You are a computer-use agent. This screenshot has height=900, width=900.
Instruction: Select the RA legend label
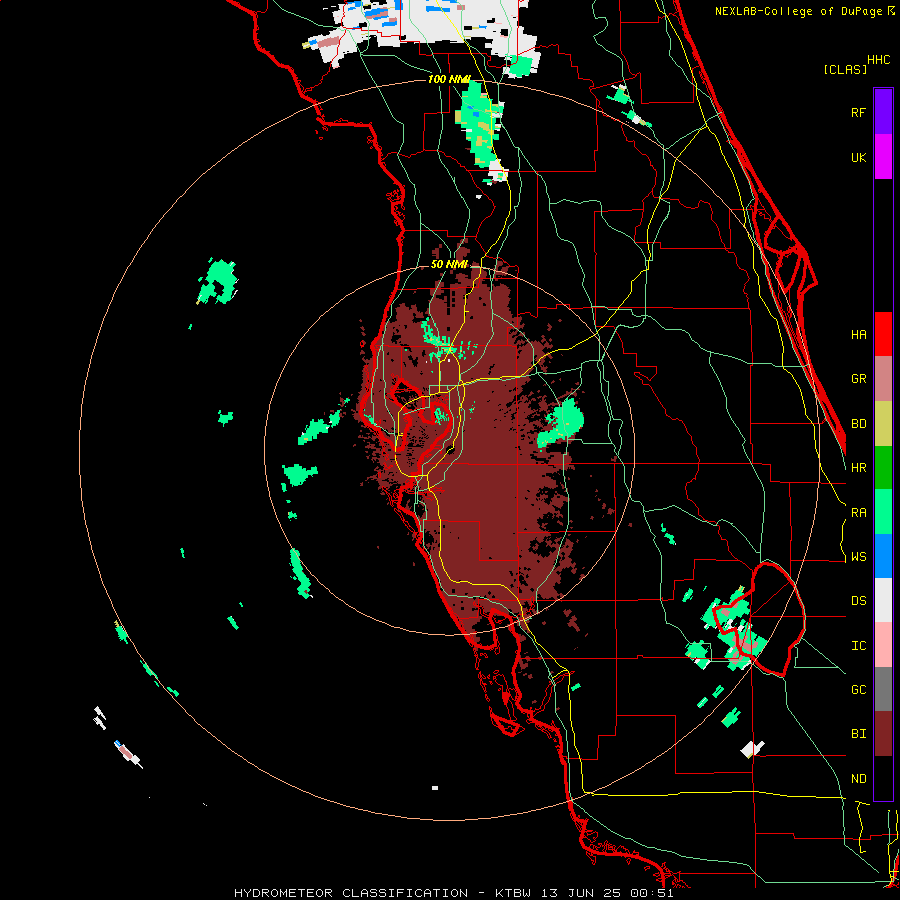coord(858,513)
